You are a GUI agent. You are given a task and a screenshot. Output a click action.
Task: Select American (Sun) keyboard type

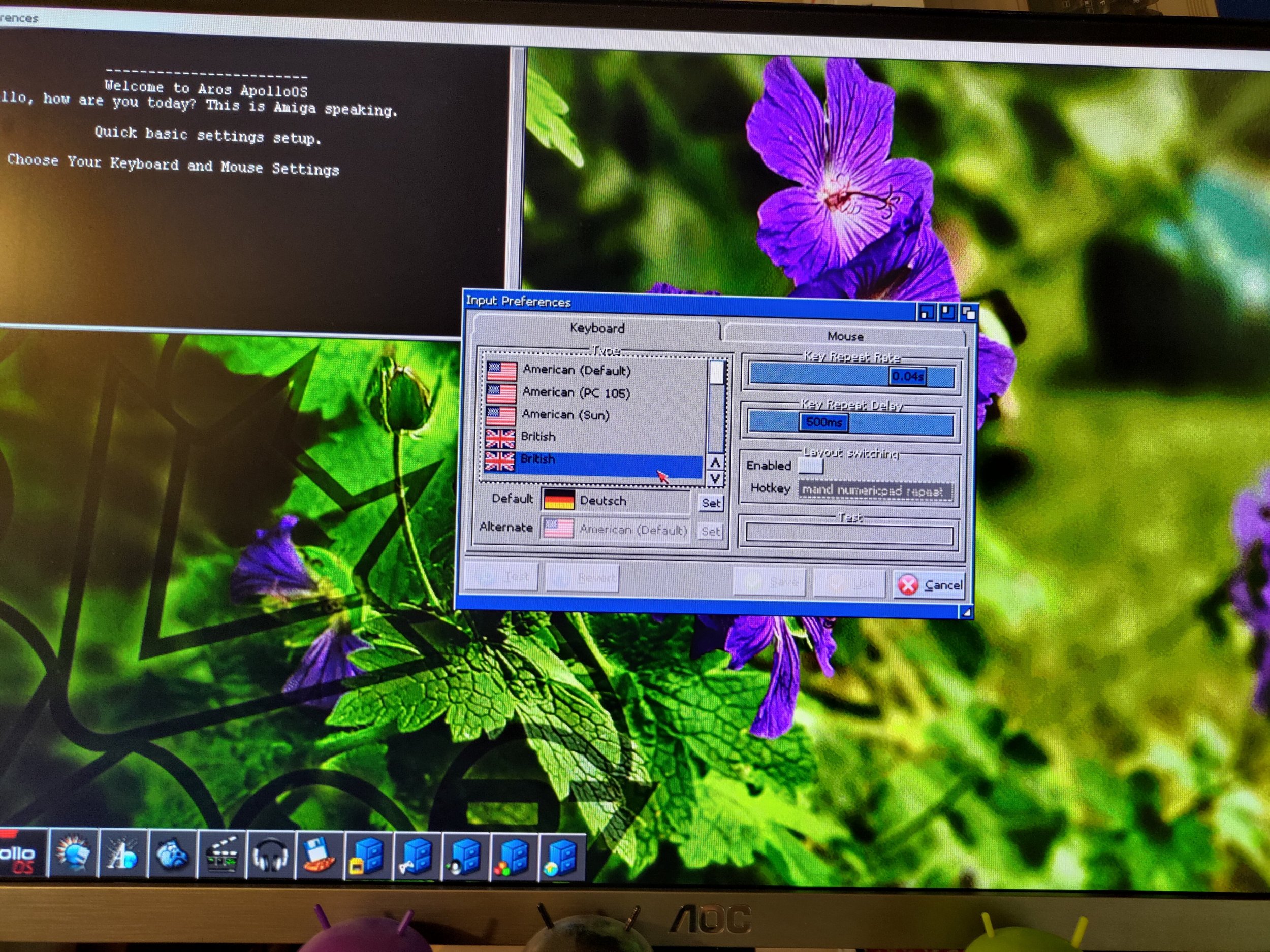point(565,415)
